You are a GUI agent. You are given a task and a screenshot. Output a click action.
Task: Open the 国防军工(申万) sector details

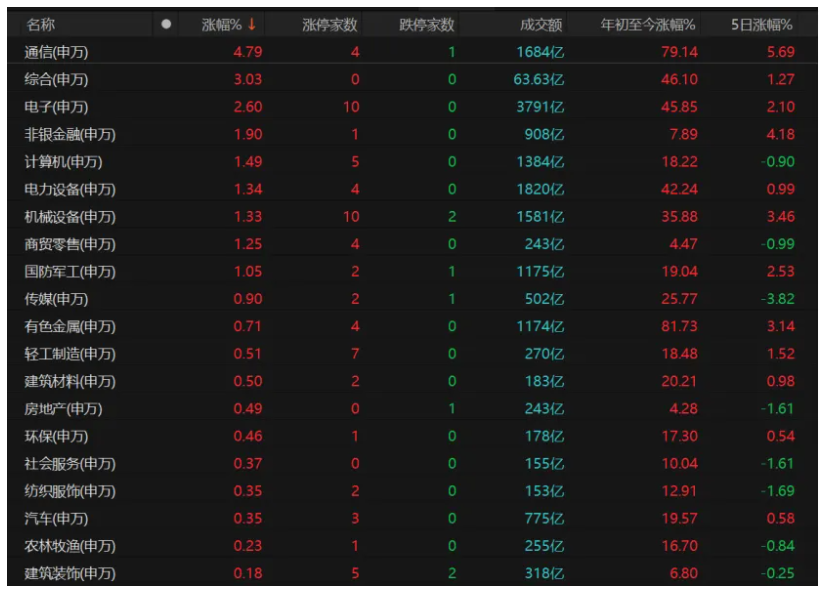click(x=65, y=271)
